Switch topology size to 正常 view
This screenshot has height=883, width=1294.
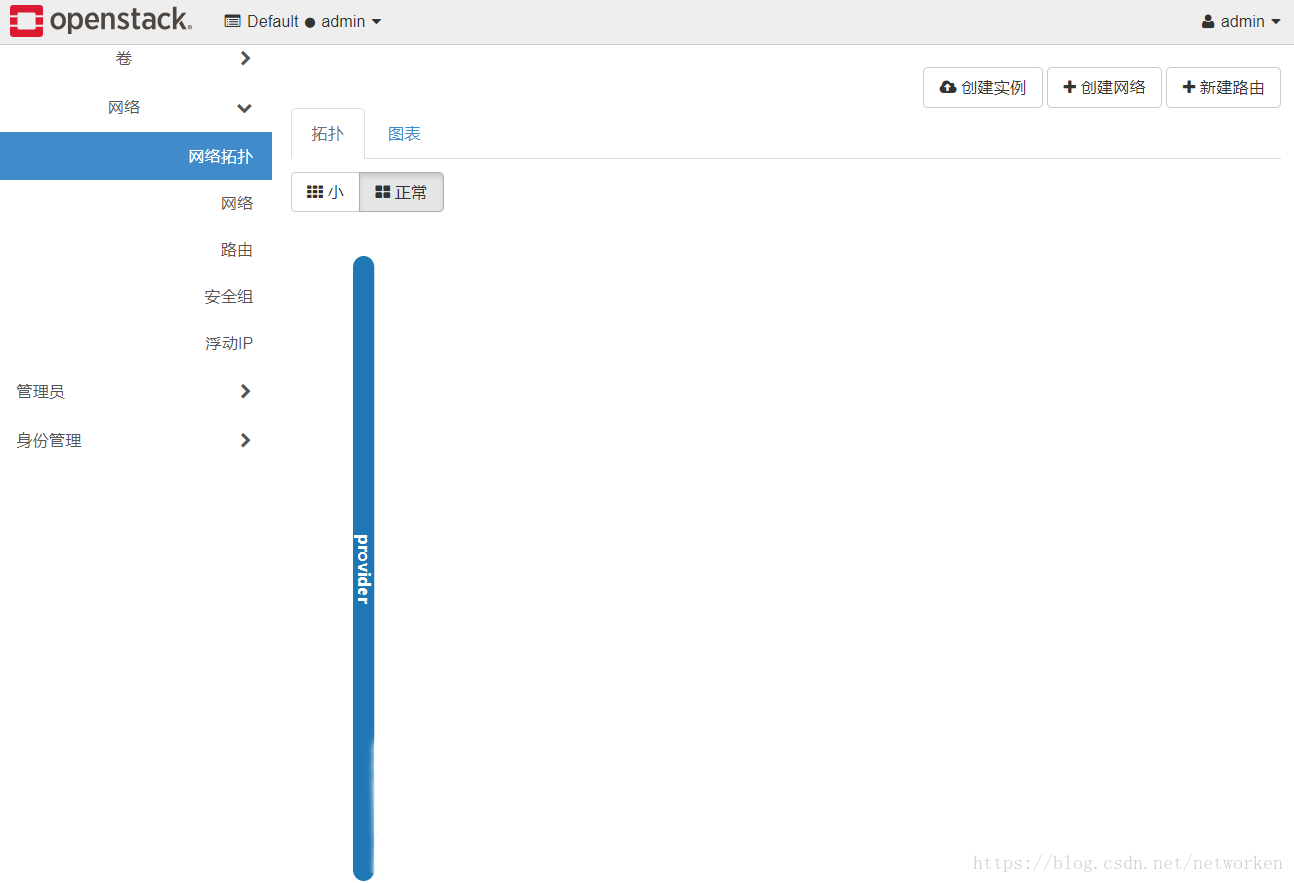click(x=401, y=191)
